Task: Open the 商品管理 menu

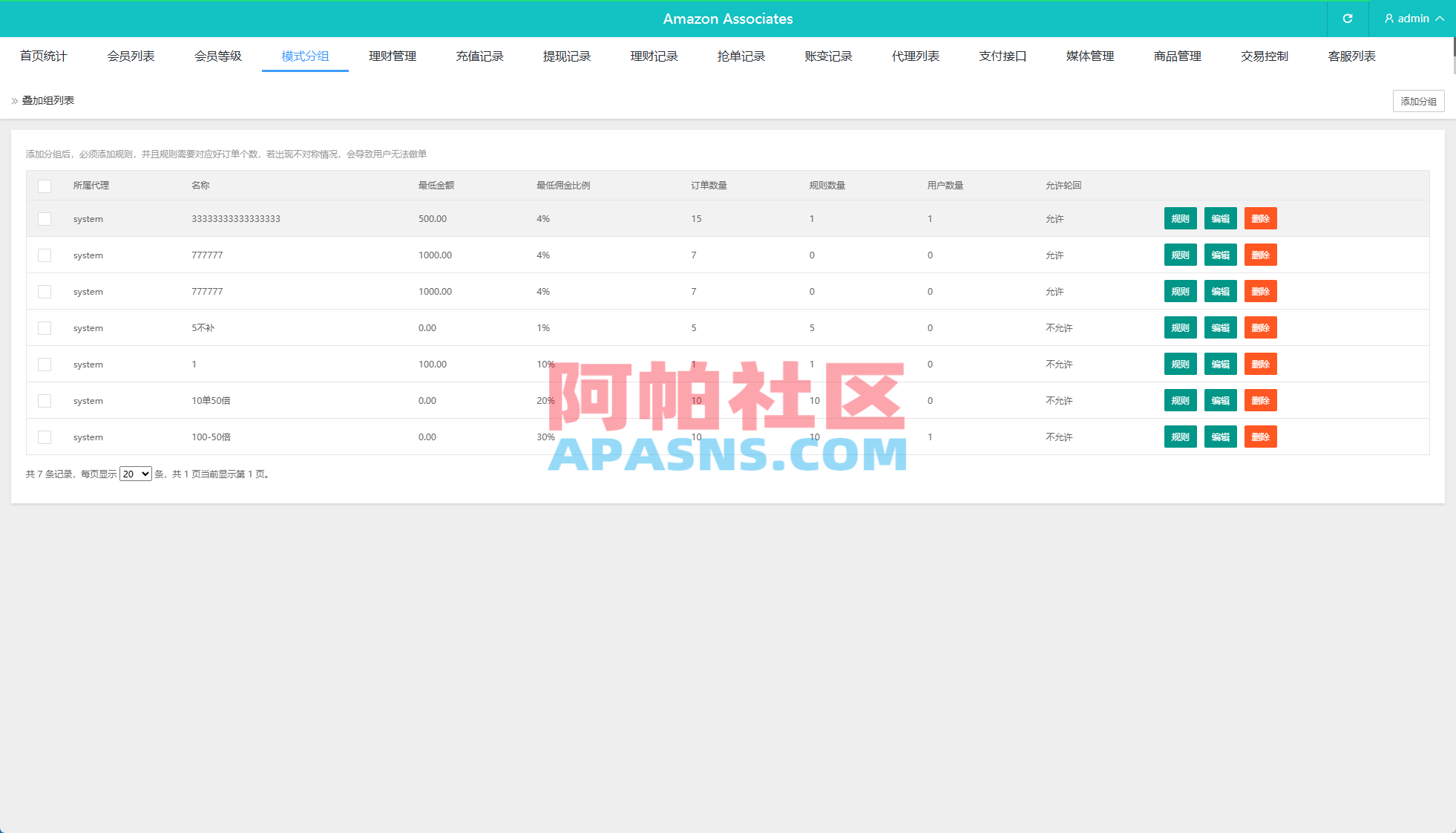Action: [1177, 55]
